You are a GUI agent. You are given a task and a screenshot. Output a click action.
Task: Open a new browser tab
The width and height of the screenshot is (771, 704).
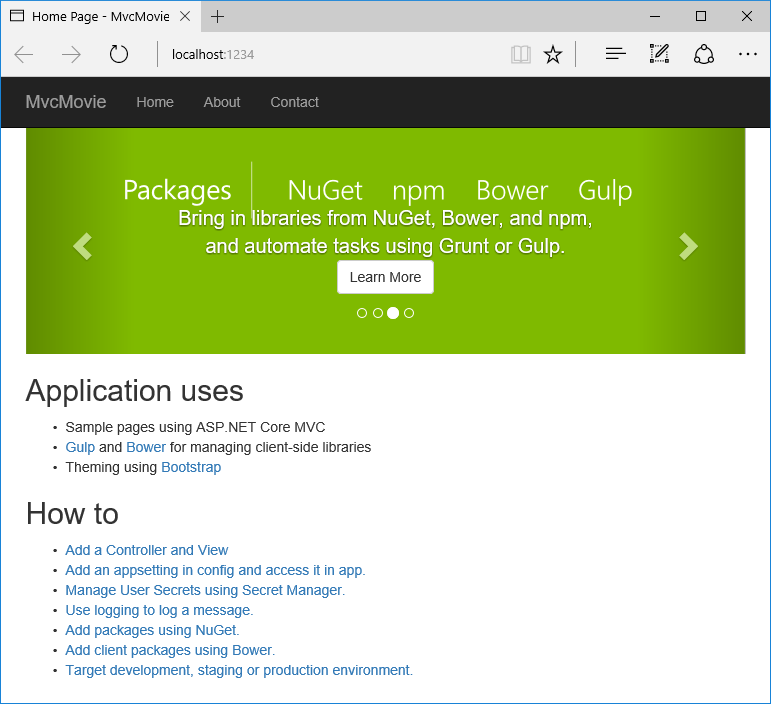[x=218, y=16]
